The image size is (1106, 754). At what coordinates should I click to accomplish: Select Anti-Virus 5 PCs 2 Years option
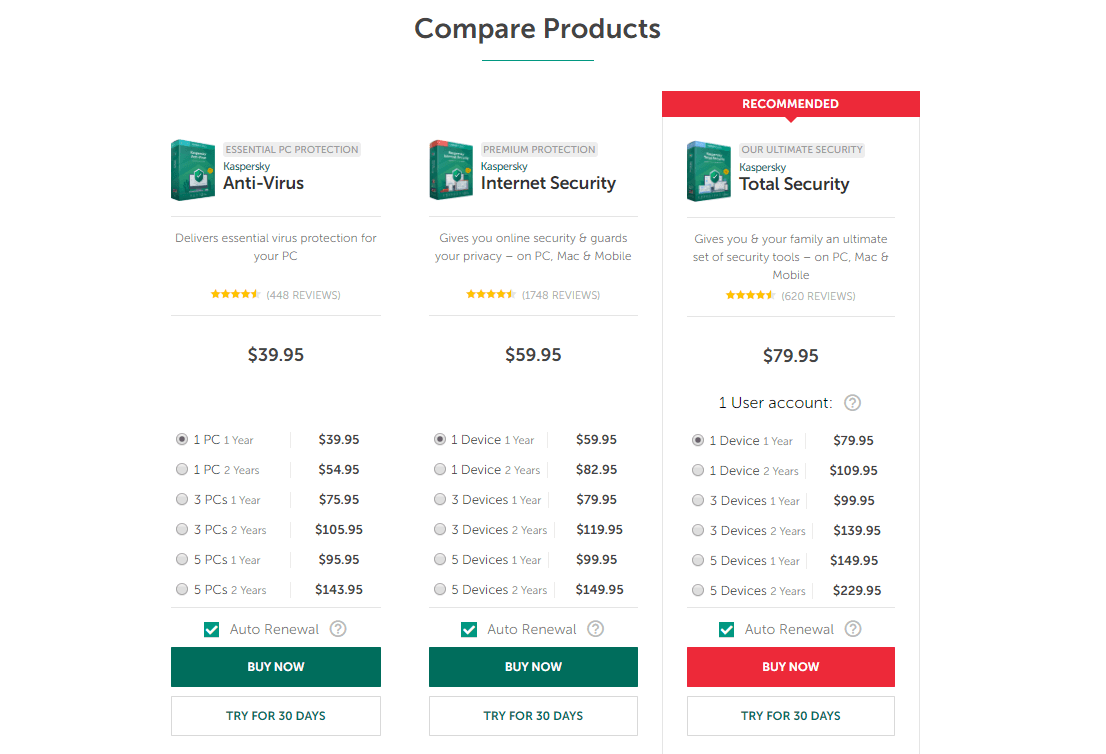coord(182,589)
